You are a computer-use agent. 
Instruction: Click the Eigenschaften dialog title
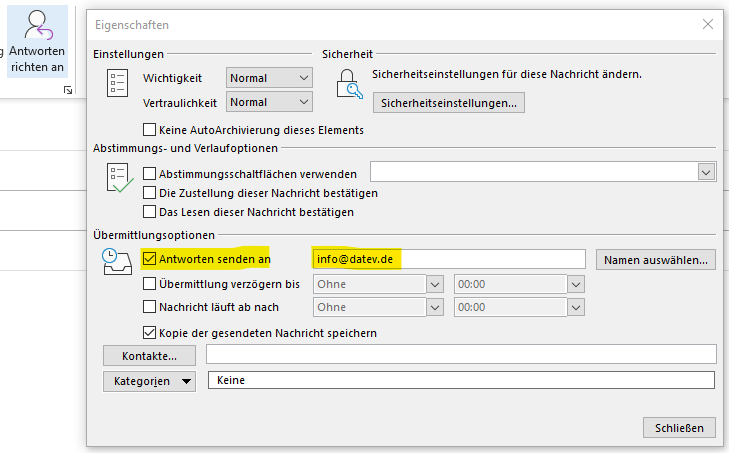click(x=132, y=25)
